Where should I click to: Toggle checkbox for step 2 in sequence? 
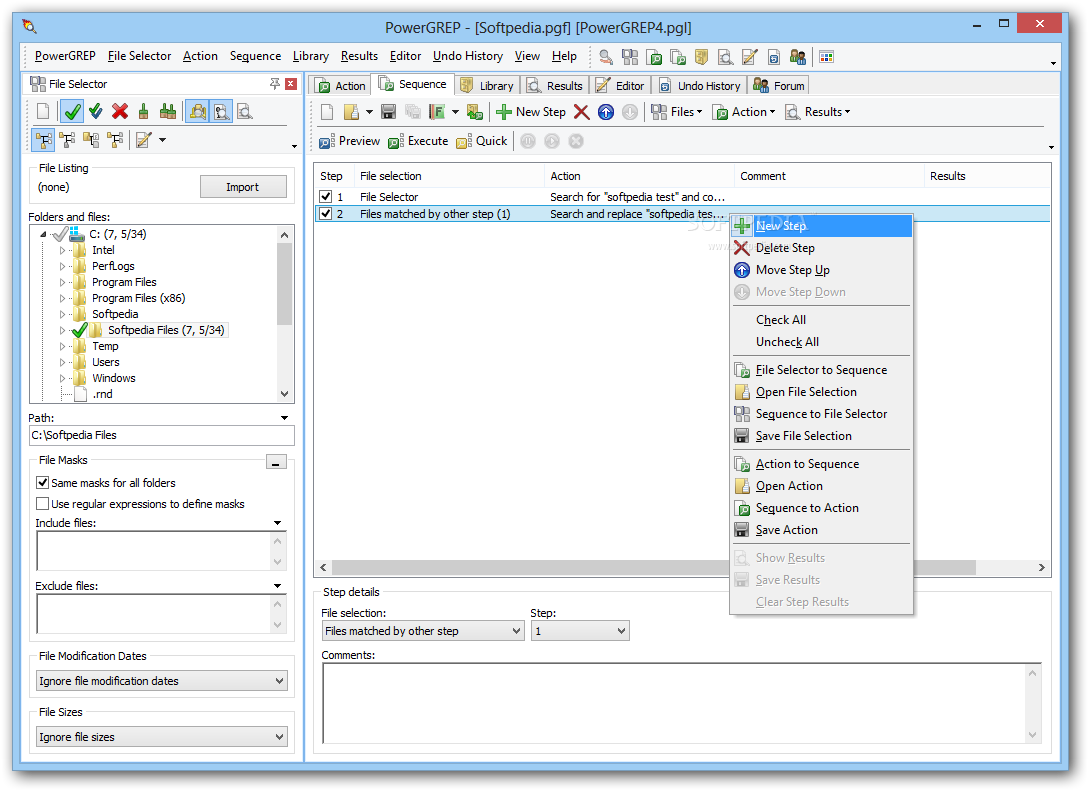click(326, 214)
